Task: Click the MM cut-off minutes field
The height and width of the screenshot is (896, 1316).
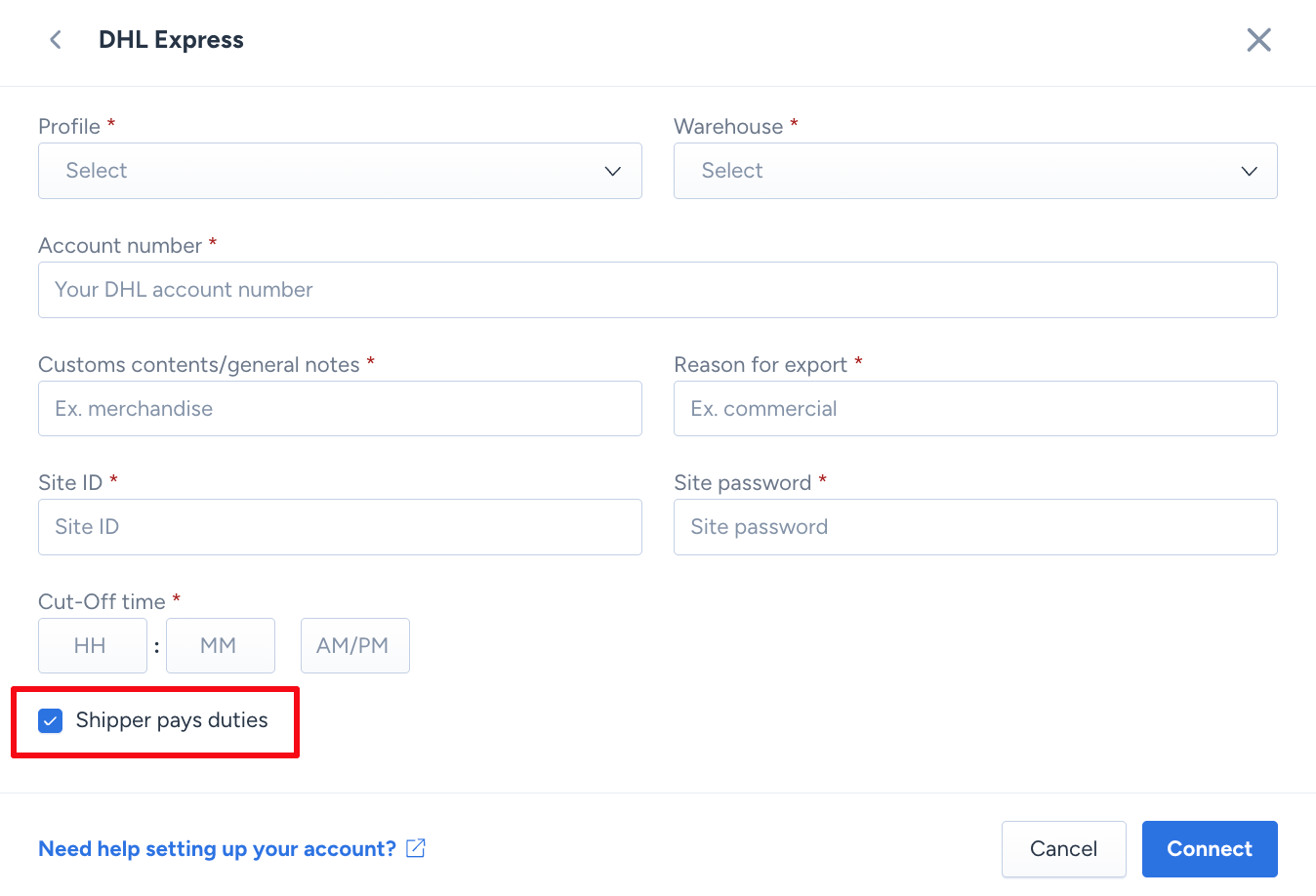Action: coord(220,645)
